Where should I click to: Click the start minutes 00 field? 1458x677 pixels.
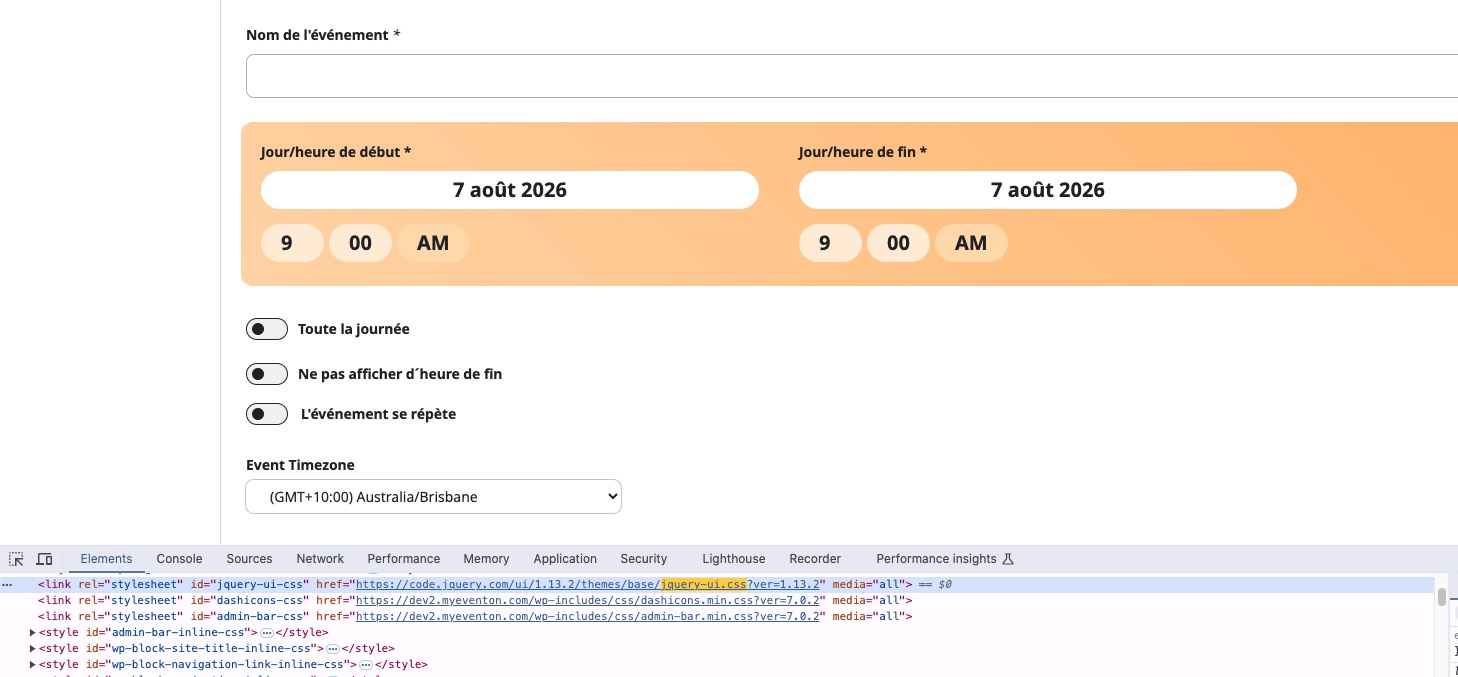tap(360, 243)
